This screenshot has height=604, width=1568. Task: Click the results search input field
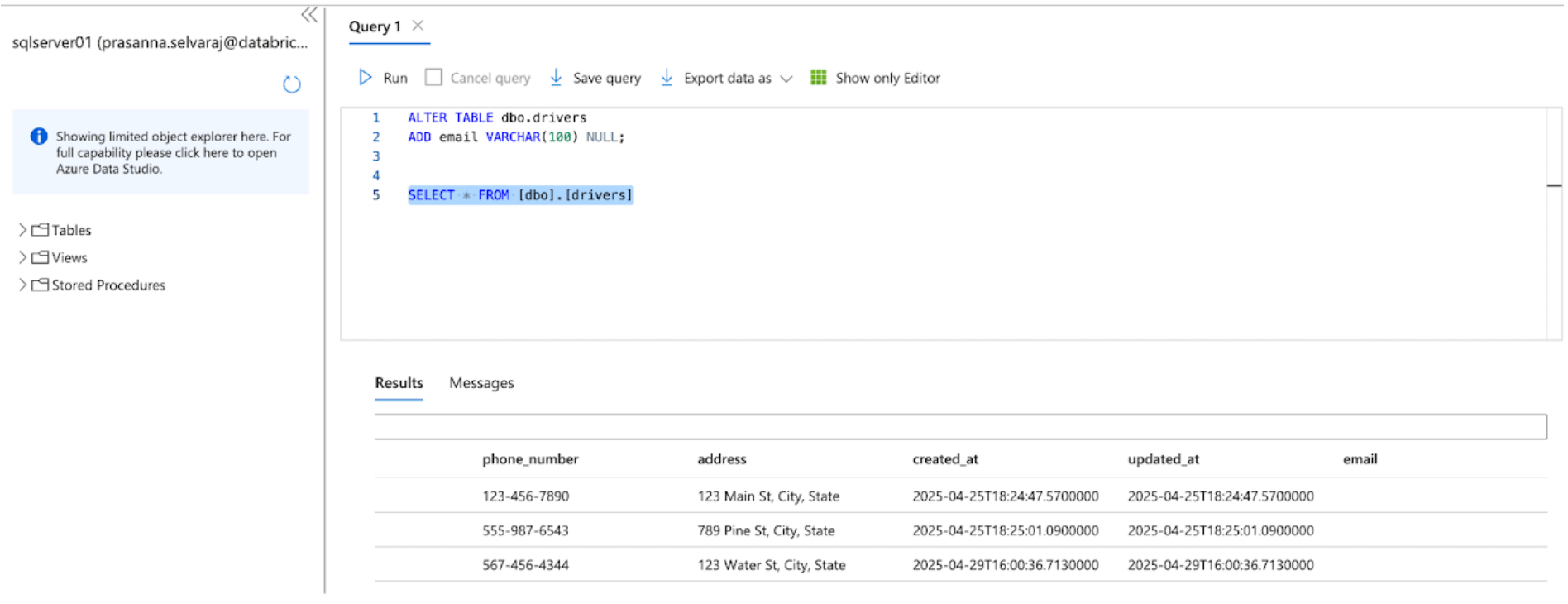[x=959, y=427]
